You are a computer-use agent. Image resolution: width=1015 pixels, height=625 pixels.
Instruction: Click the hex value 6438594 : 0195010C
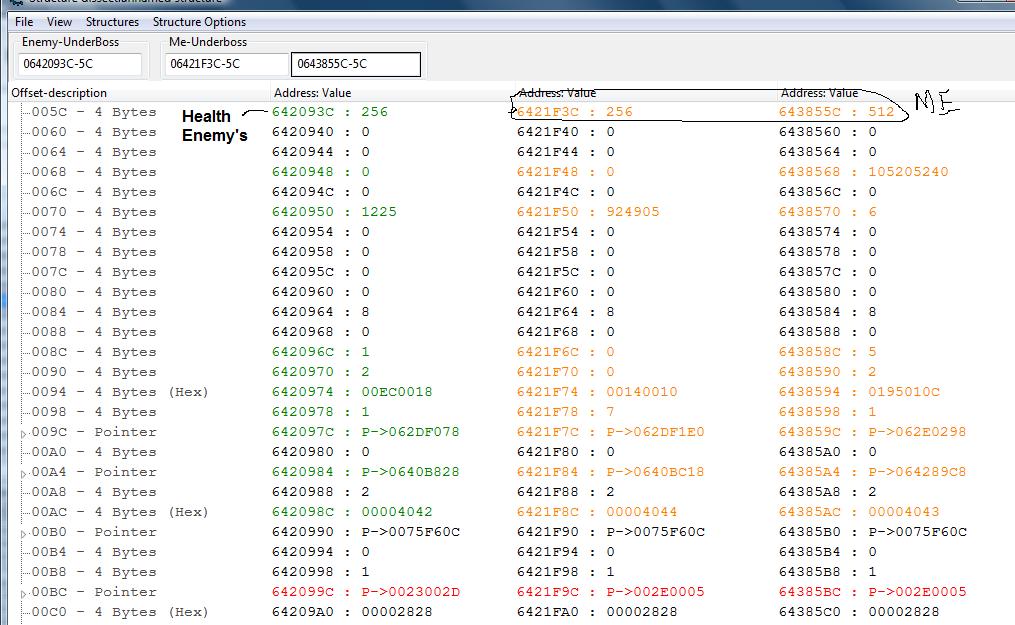[859, 392]
